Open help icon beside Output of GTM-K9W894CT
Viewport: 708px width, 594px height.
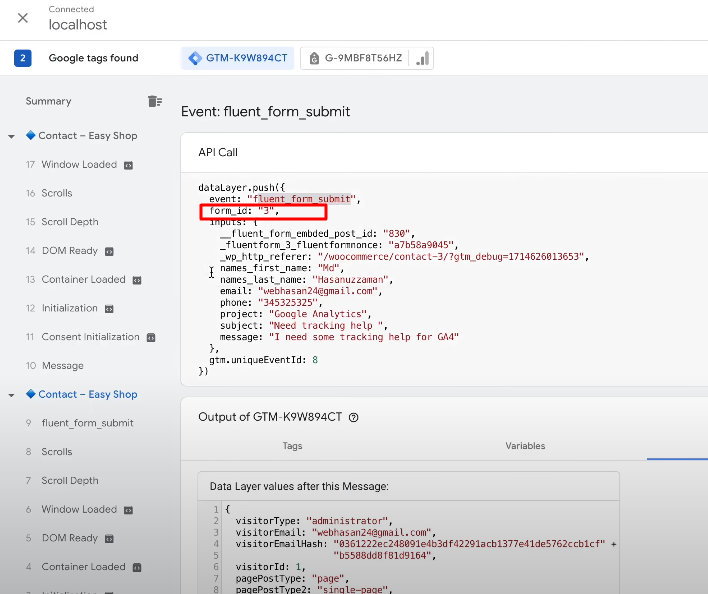(x=353, y=418)
